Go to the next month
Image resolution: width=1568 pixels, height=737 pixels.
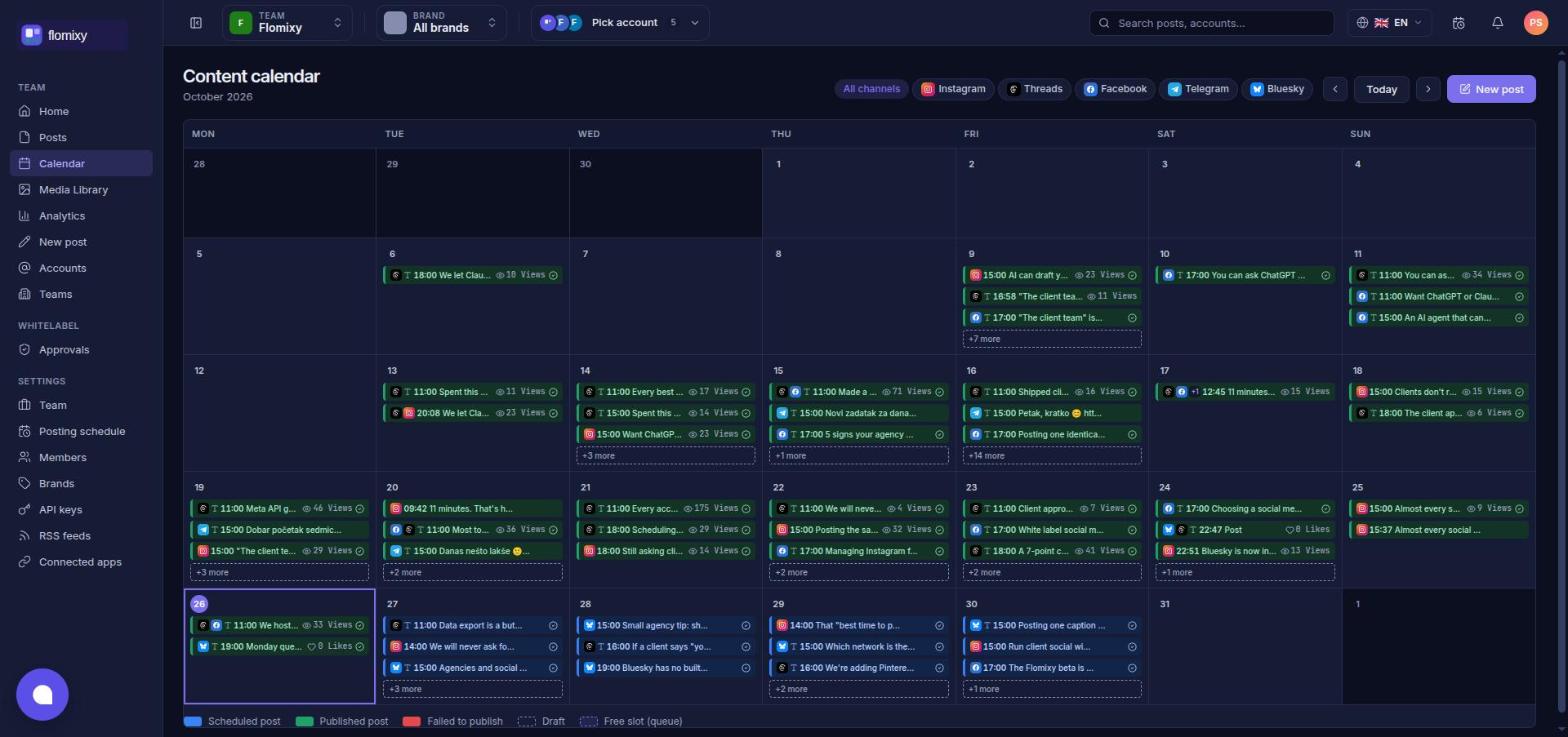pyautogui.click(x=1428, y=89)
